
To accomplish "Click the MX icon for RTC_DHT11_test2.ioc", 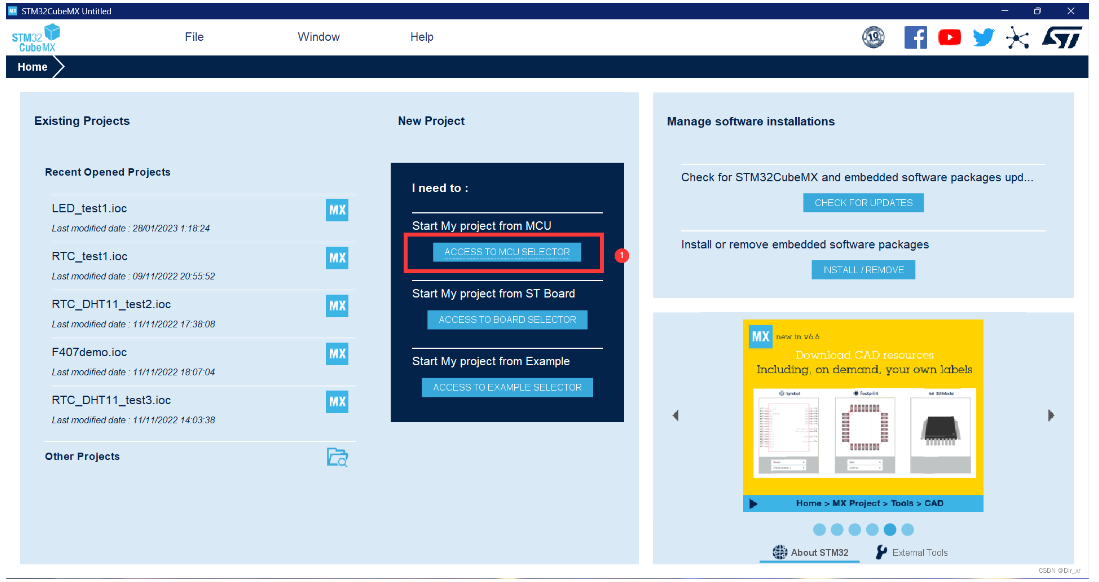I will click(x=337, y=306).
